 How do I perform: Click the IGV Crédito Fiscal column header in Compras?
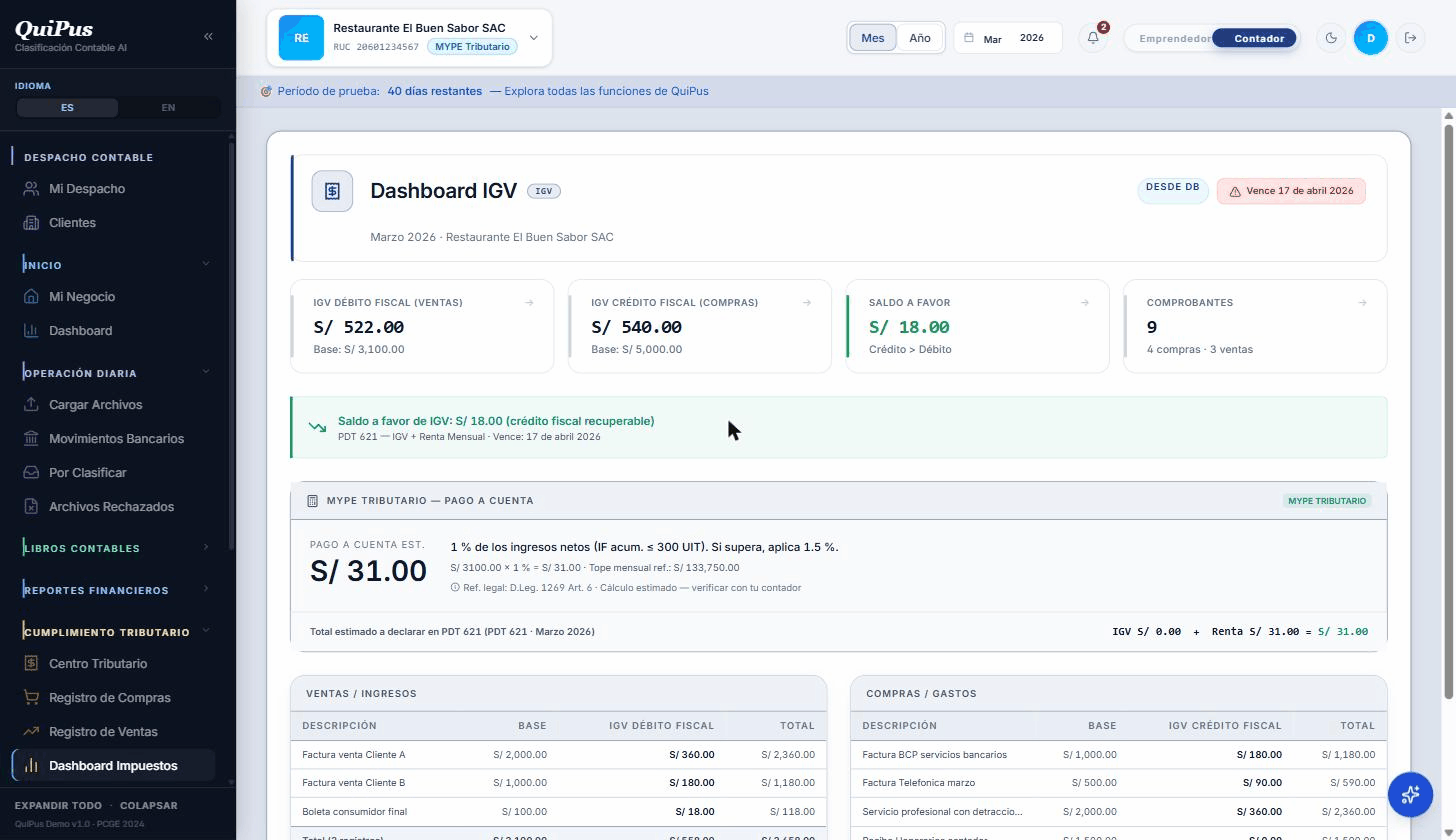(x=1224, y=726)
